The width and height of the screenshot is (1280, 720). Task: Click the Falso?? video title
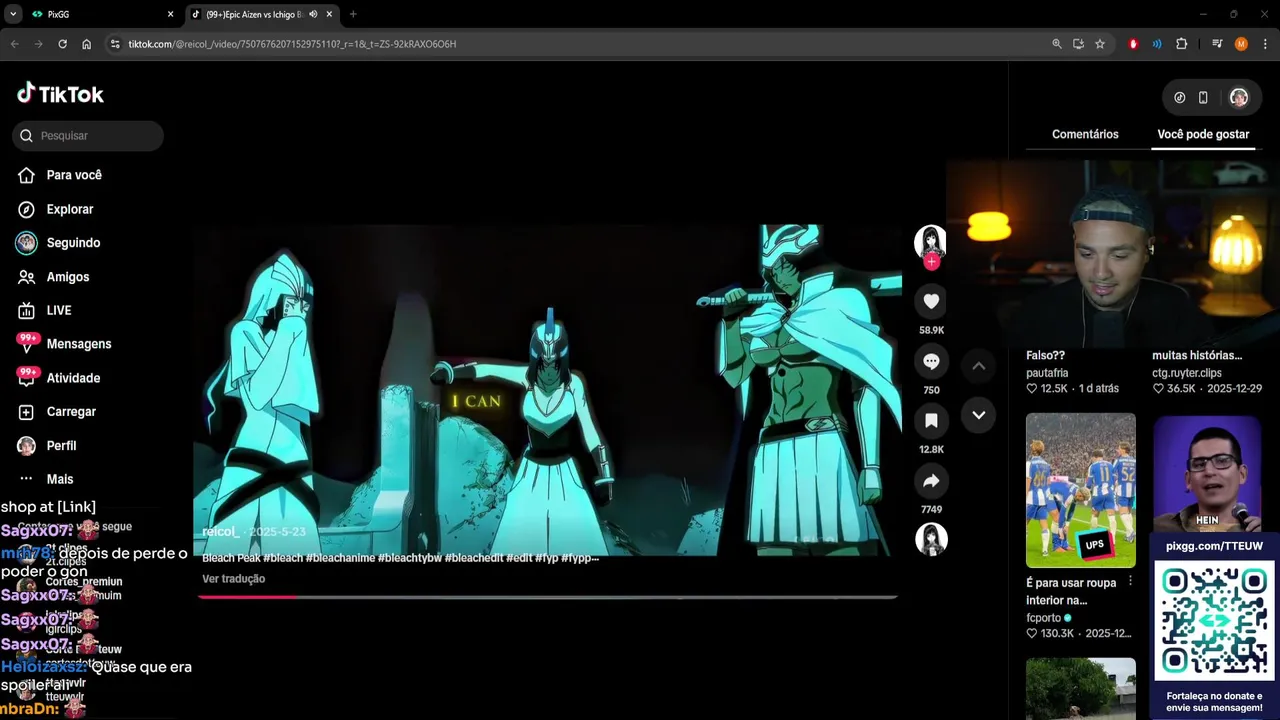coord(1045,355)
